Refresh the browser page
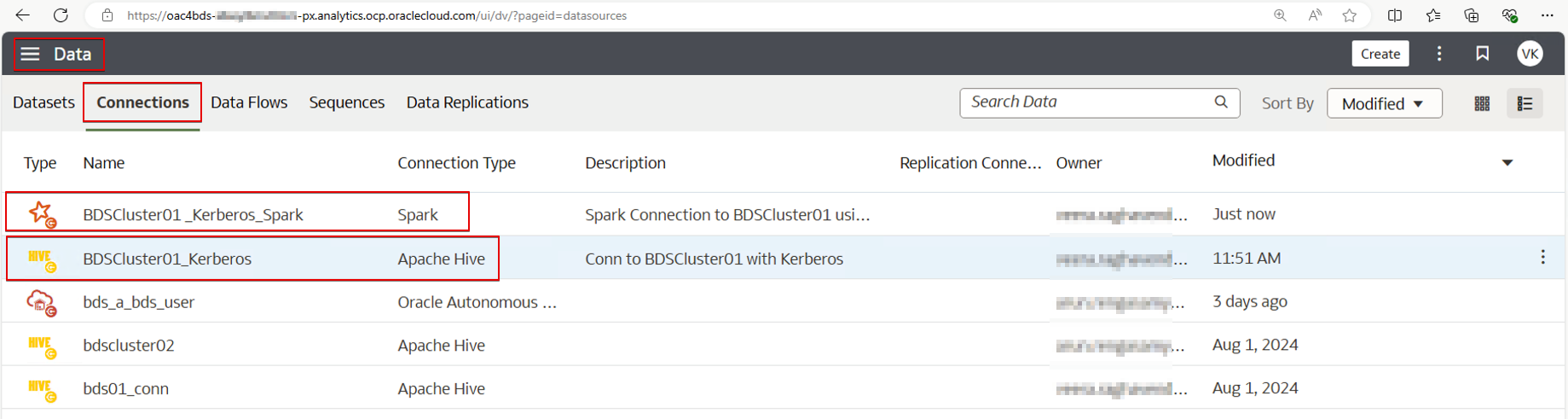The height and width of the screenshot is (419, 1568). pyautogui.click(x=61, y=15)
